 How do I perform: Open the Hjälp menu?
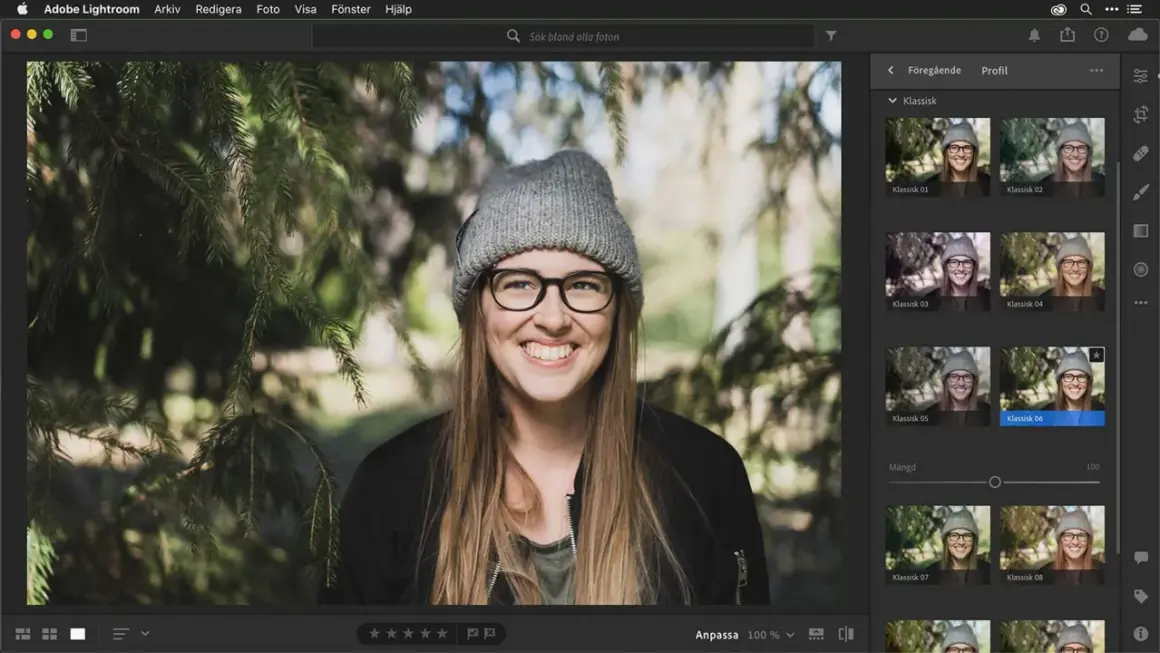click(x=398, y=9)
